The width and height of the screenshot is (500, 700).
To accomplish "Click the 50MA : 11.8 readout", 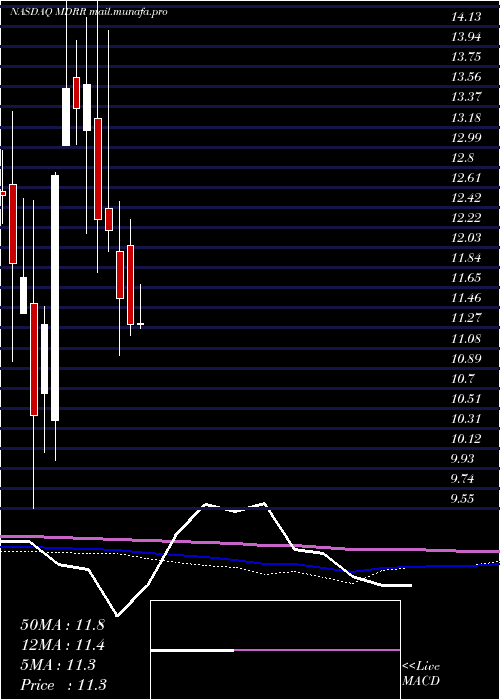I will pyautogui.click(x=62, y=625).
